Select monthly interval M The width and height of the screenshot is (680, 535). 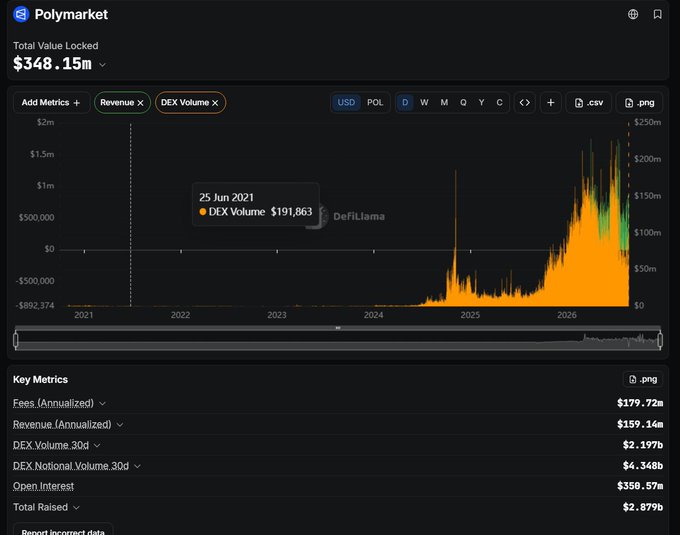point(444,103)
